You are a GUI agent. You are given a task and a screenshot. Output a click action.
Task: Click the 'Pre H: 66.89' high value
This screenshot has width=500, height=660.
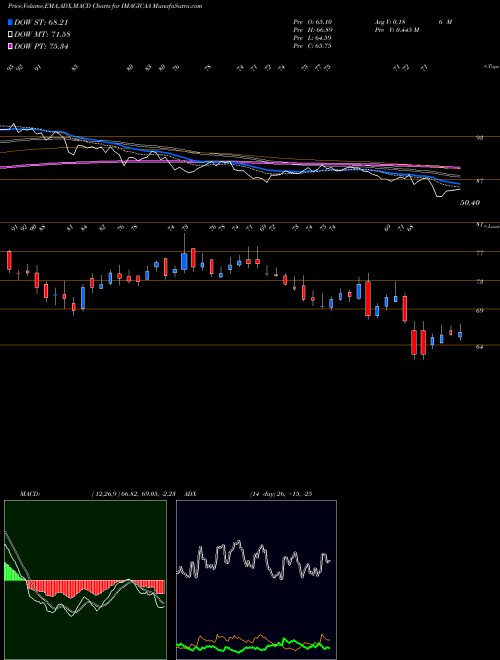[312, 29]
